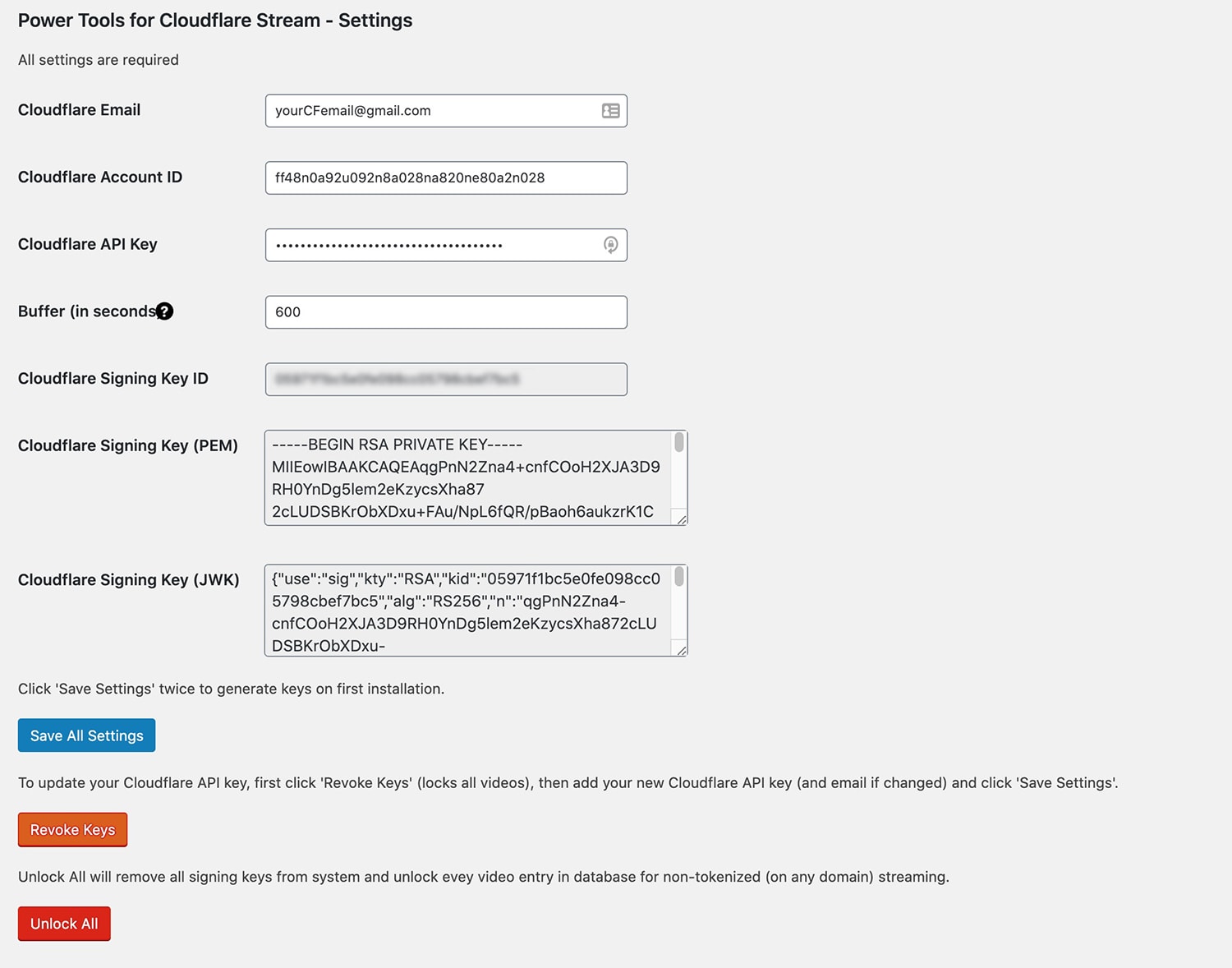
Task: Click the JWK textarea resize handle
Action: pyautogui.click(x=681, y=650)
